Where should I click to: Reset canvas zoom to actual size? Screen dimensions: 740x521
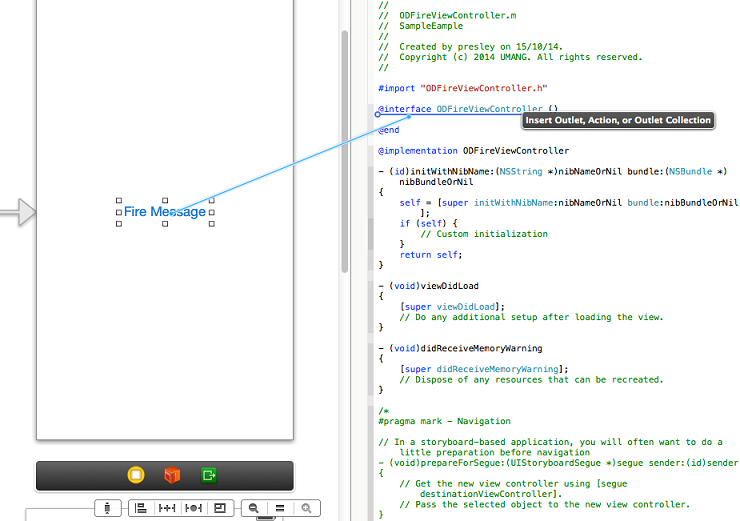tap(280, 508)
